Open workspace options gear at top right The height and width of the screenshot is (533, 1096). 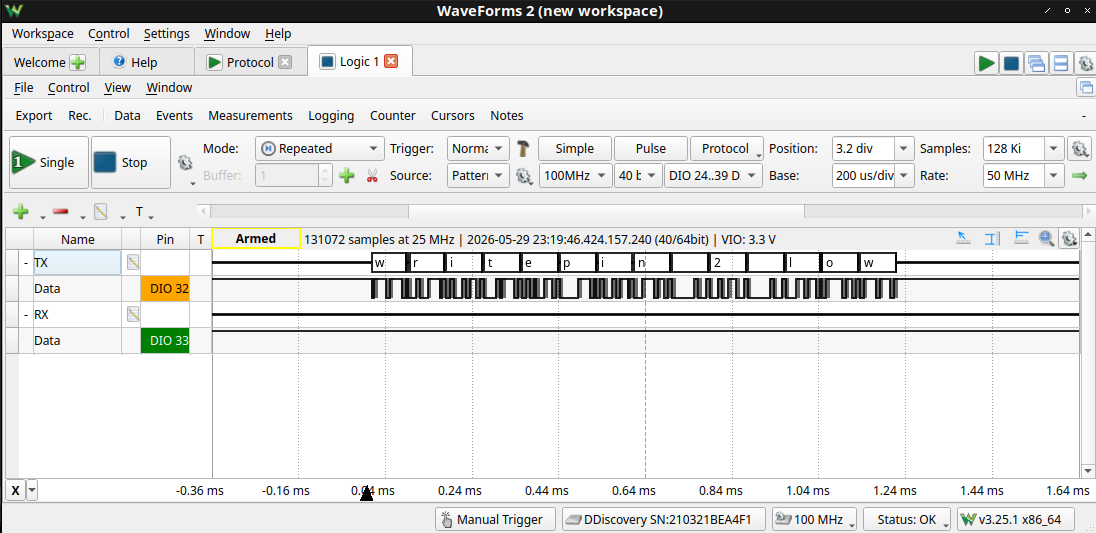(x=1086, y=64)
